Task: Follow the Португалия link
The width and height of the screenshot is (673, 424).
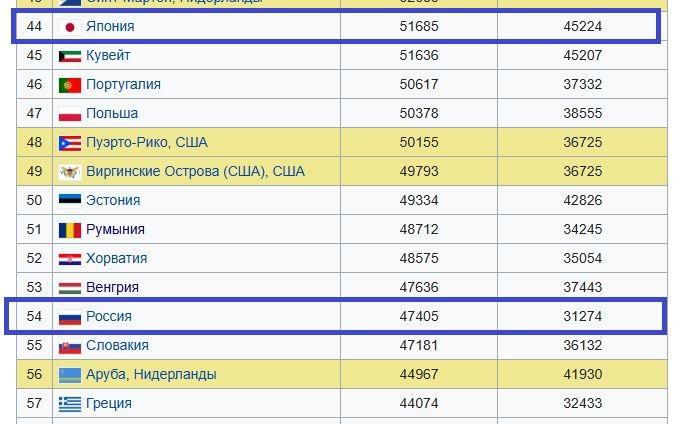Action: [123, 84]
